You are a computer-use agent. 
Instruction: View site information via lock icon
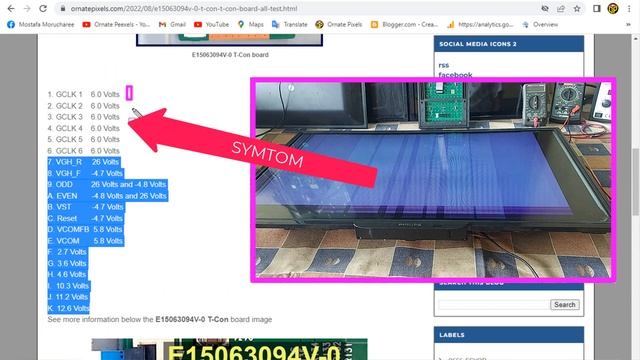coord(62,9)
